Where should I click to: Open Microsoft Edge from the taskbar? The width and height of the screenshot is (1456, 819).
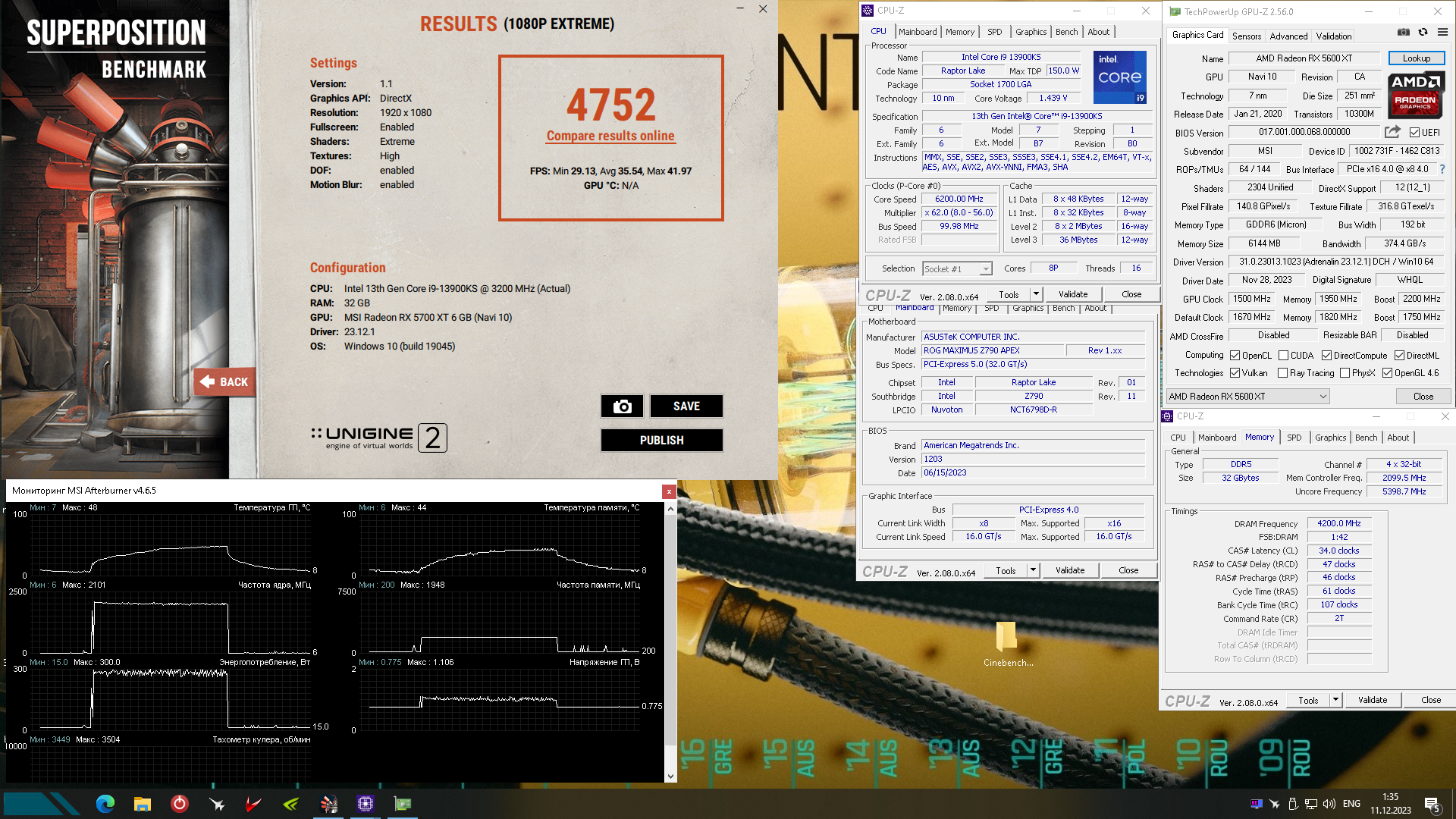[x=105, y=804]
